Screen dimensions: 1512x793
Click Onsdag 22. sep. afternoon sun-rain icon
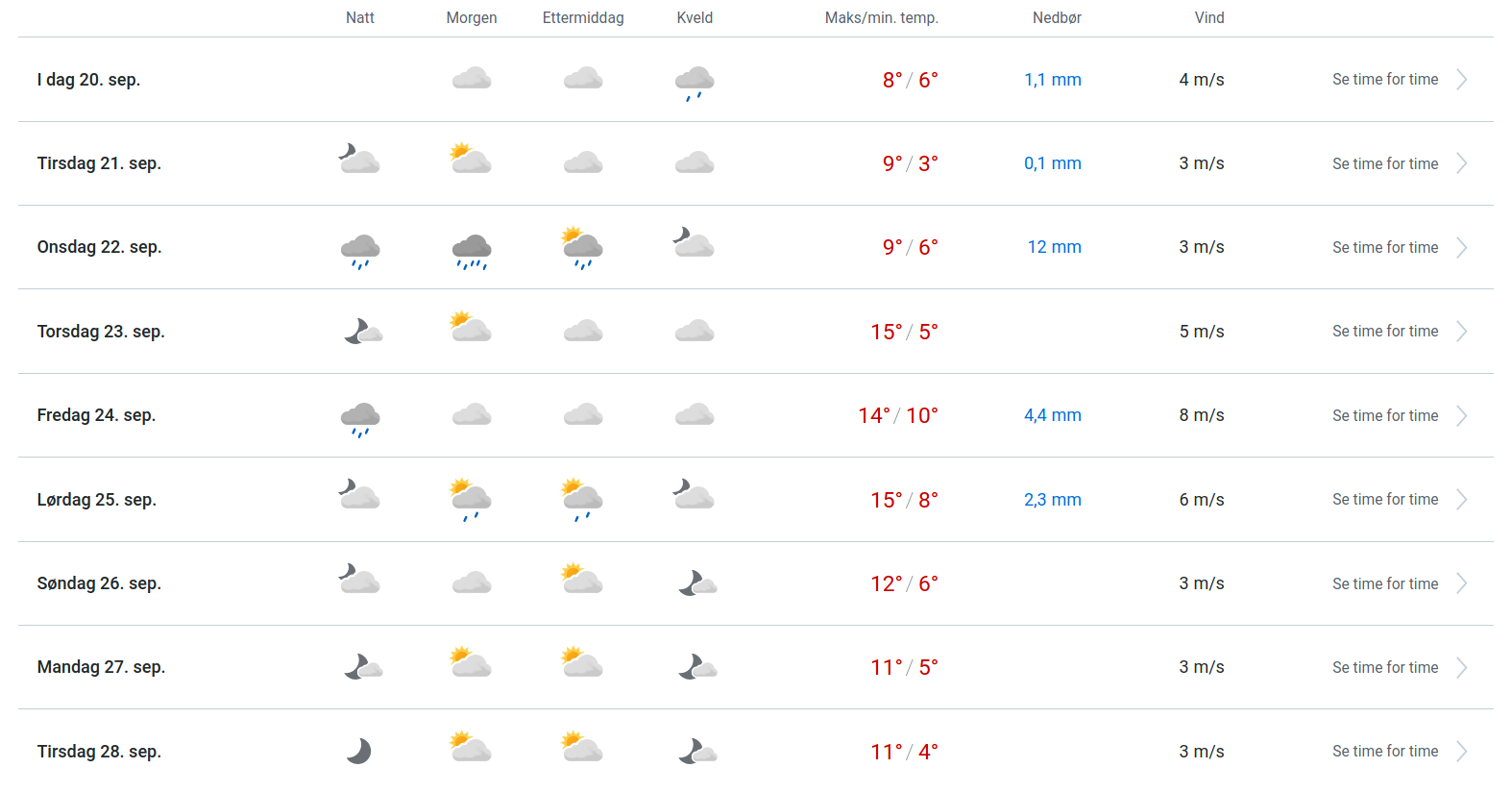[582, 248]
